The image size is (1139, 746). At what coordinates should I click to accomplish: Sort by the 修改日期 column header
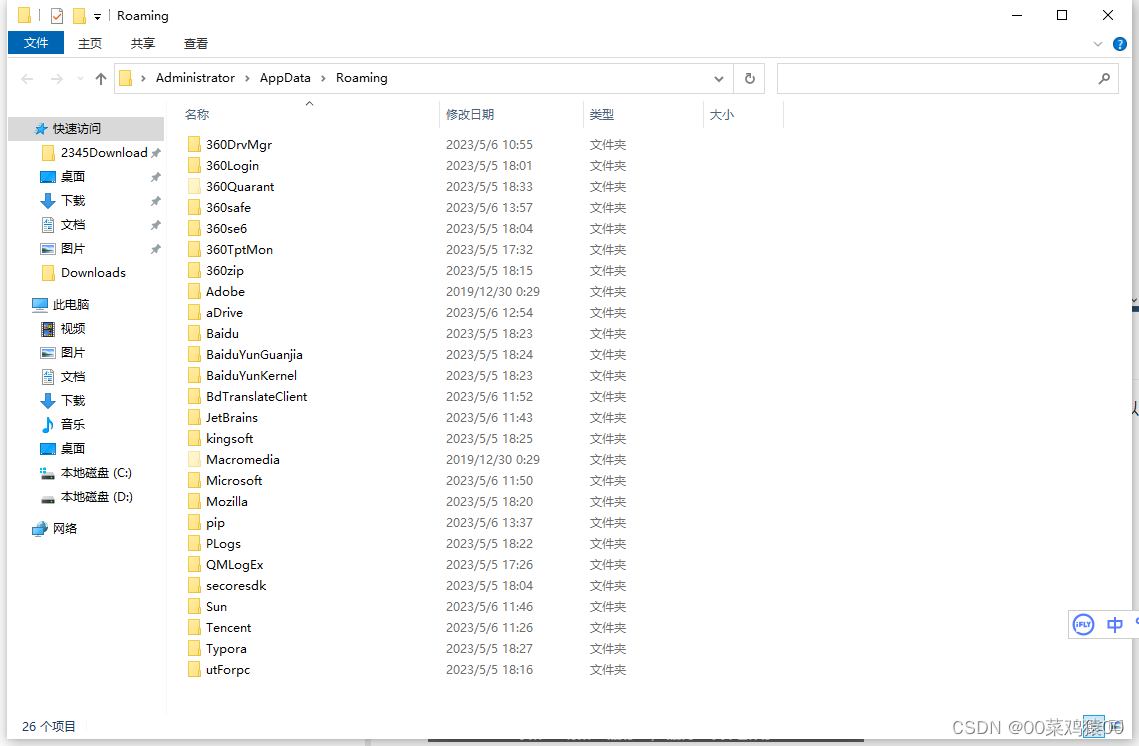click(x=470, y=114)
